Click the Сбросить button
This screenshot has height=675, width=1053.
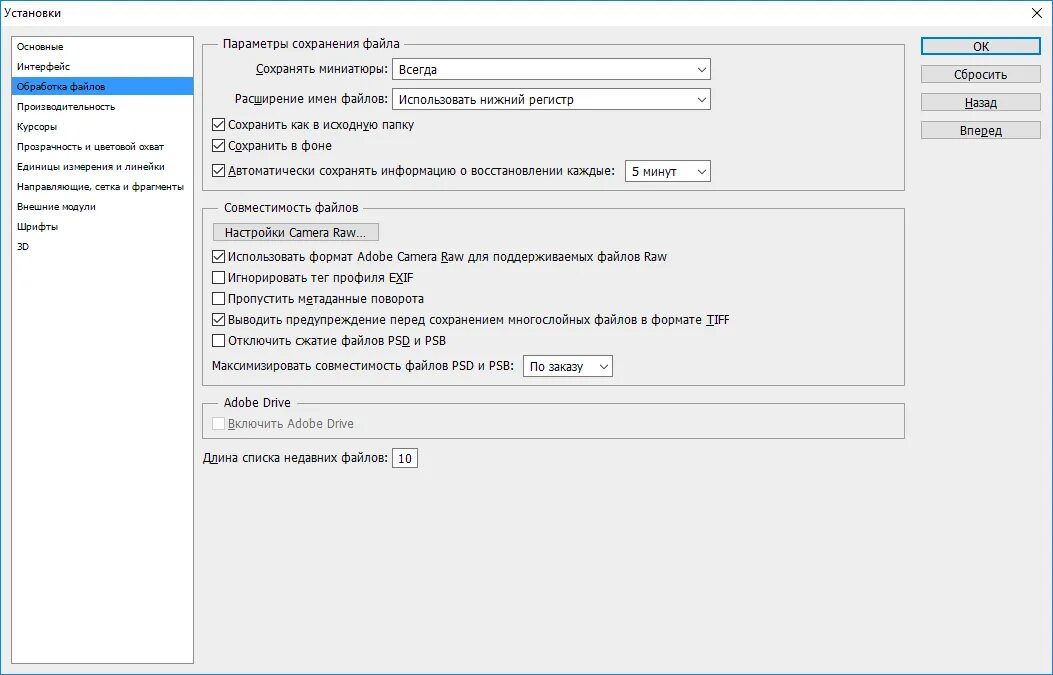tap(980, 75)
